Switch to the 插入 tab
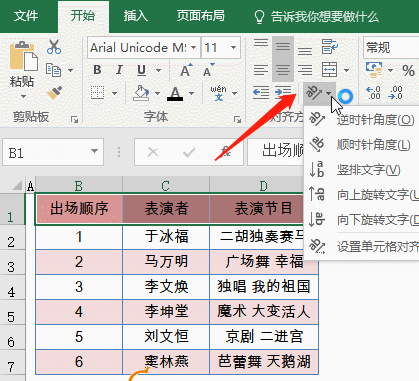This screenshot has width=419, height=381. point(136,16)
